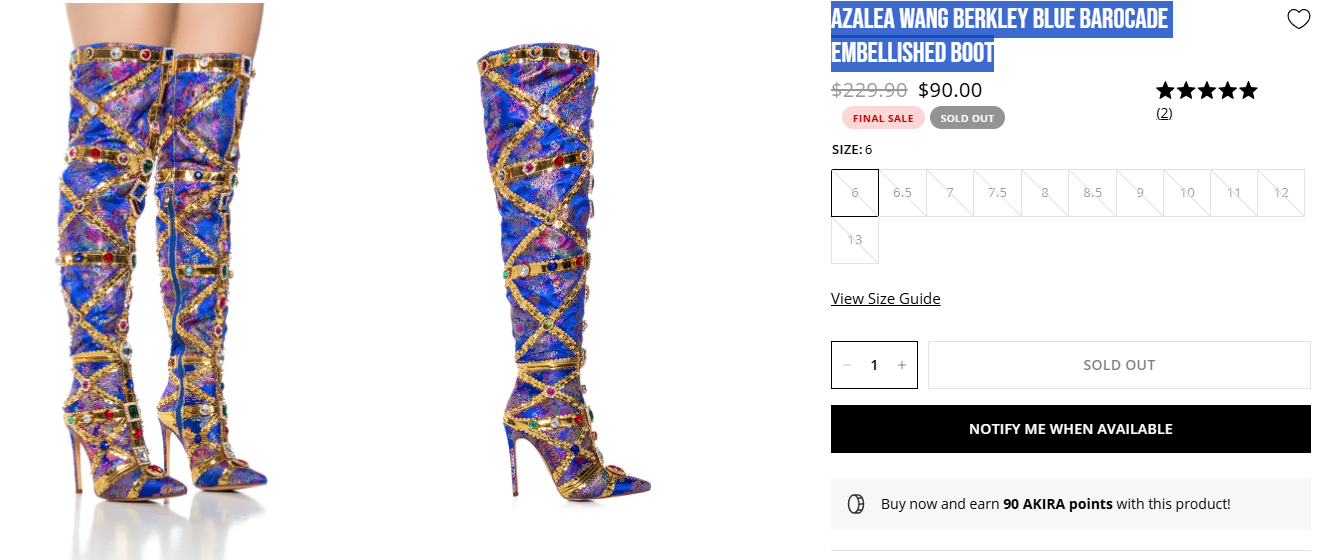
Task: Decrease quantity with minus icon
Action: (x=847, y=365)
